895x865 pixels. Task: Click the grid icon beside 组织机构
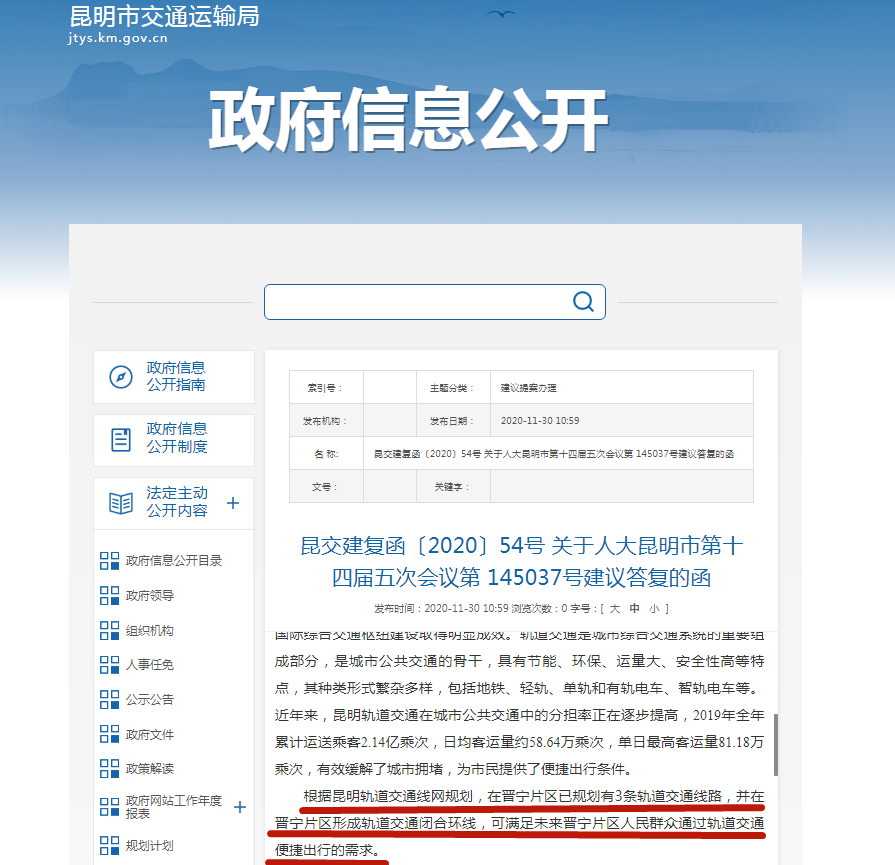tap(109, 630)
